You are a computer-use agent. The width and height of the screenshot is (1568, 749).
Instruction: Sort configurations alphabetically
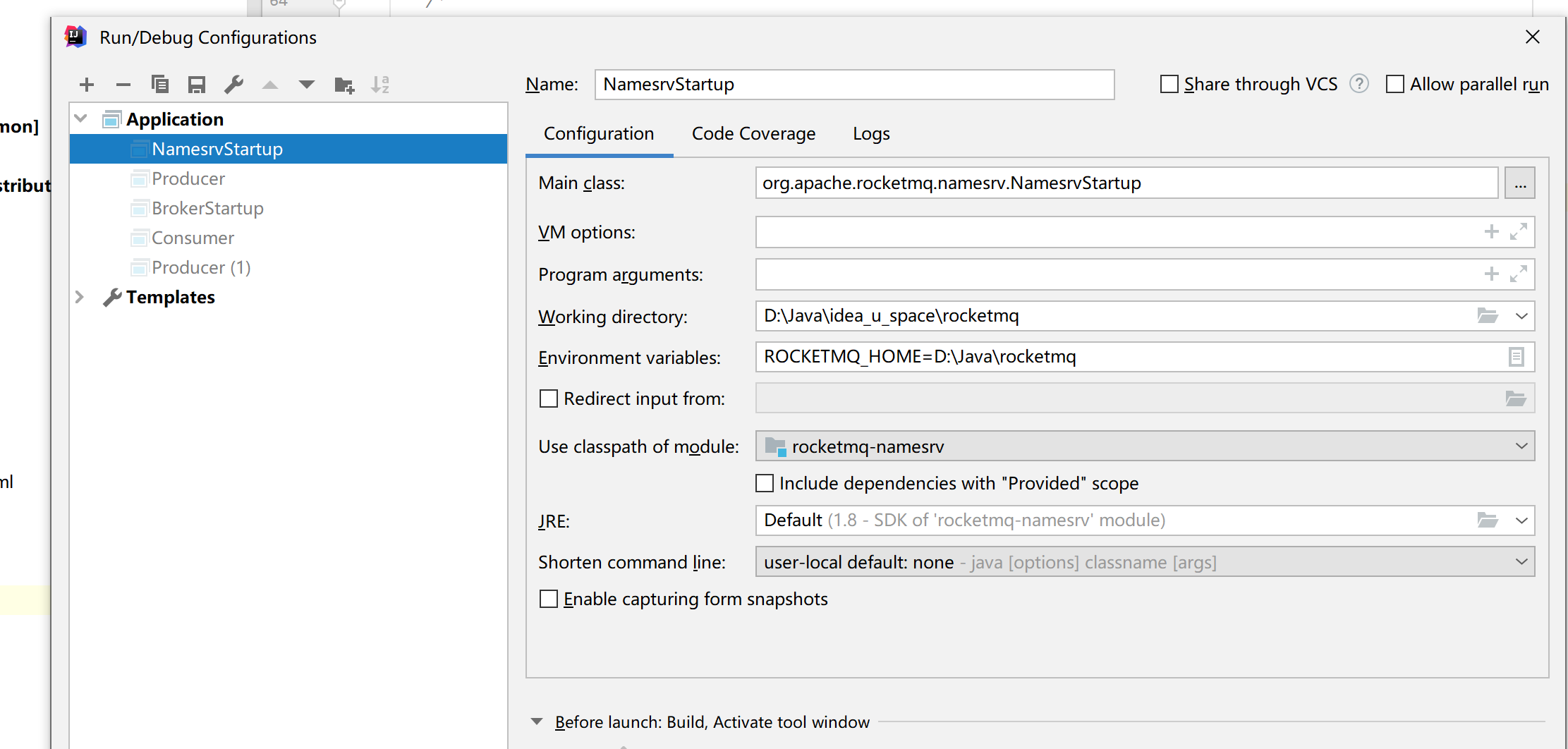click(381, 85)
